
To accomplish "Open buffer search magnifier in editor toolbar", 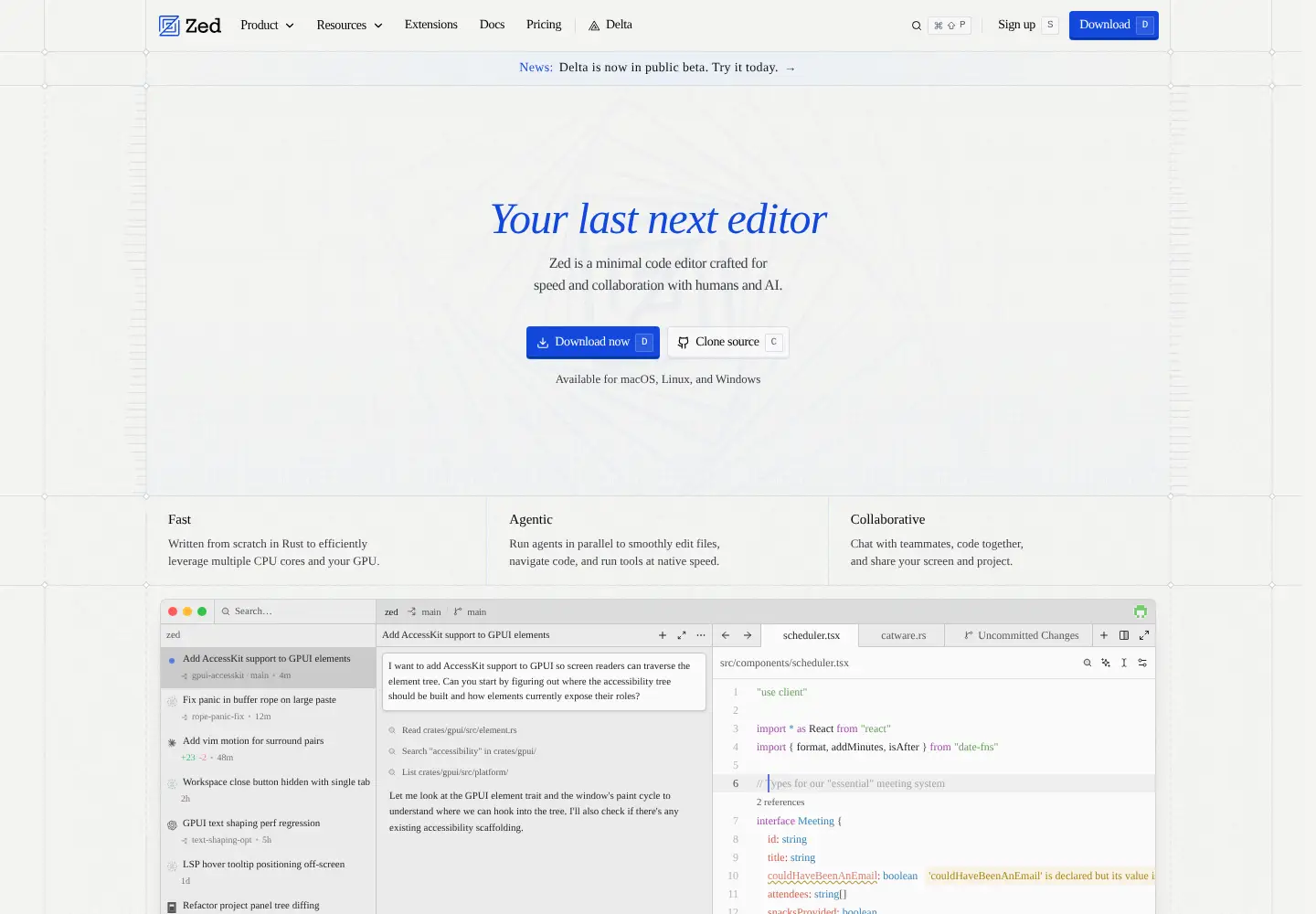I will (x=1088, y=663).
